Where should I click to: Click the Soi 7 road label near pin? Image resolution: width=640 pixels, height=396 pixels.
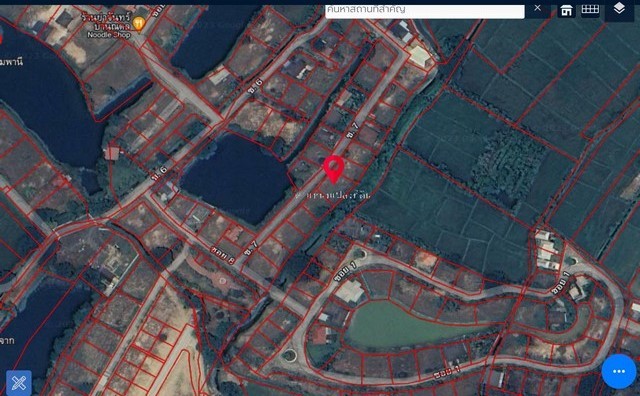(353, 130)
